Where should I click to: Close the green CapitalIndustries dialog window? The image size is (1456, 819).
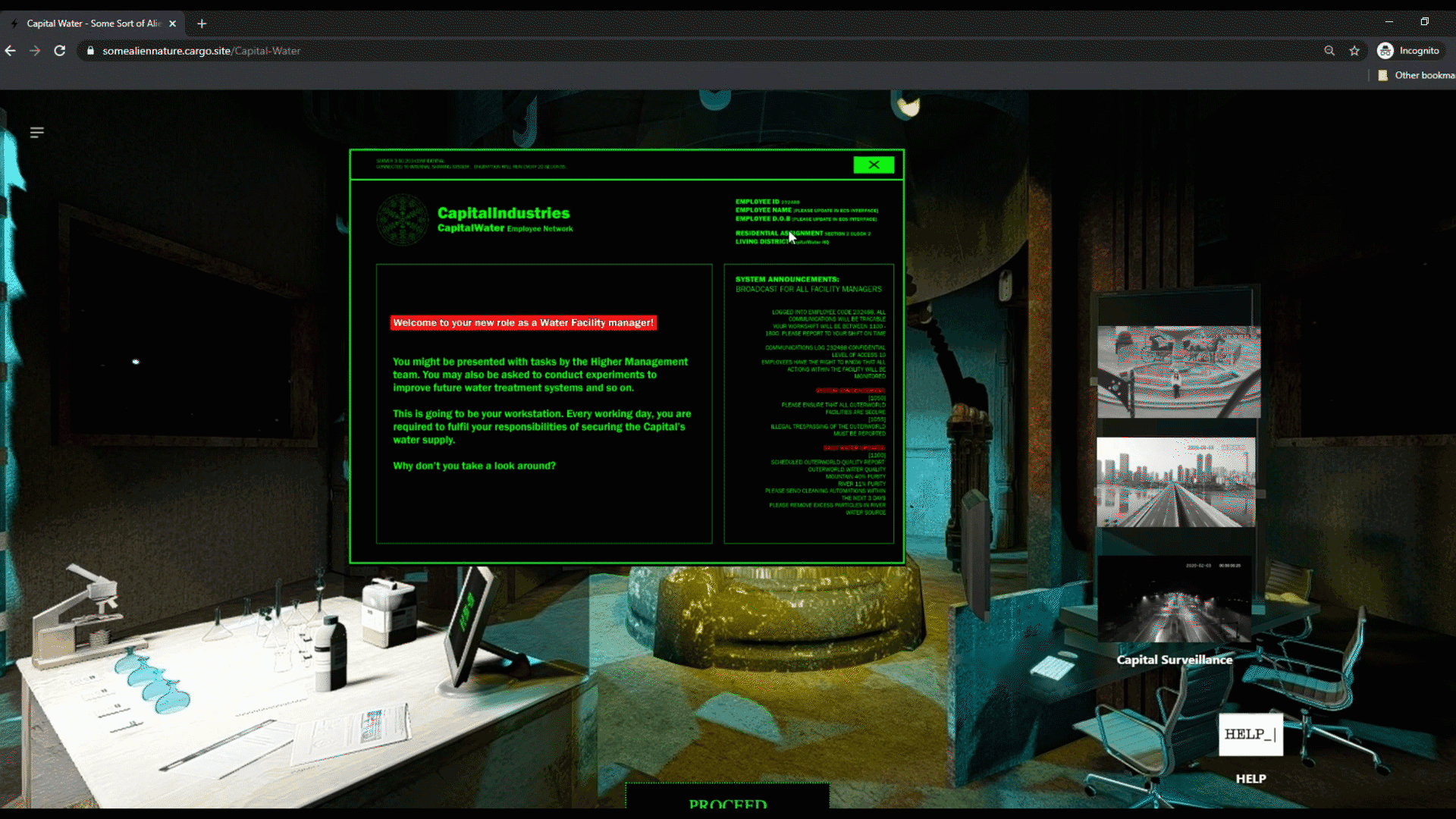tap(874, 165)
